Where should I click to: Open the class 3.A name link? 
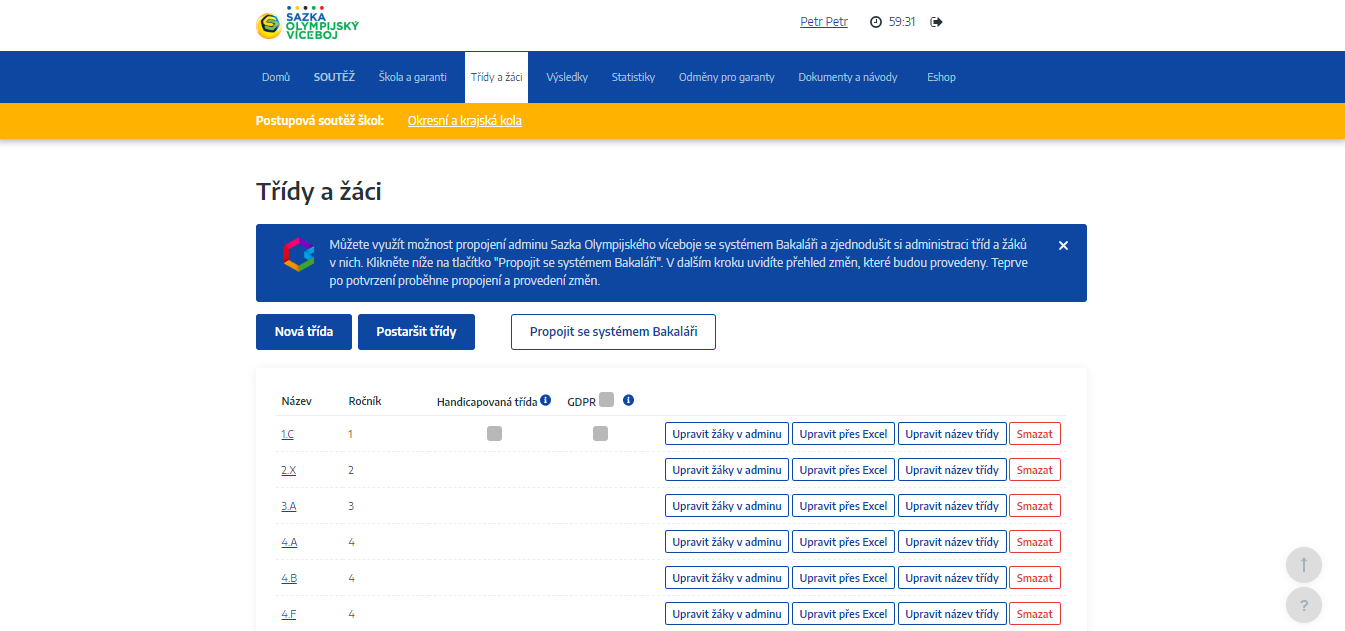click(x=288, y=506)
